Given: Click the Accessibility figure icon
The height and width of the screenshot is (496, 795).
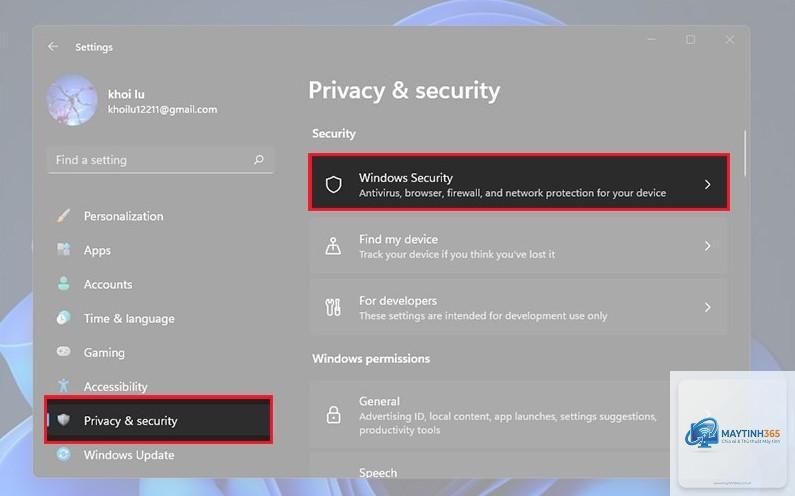Looking at the screenshot, I should point(63,385).
